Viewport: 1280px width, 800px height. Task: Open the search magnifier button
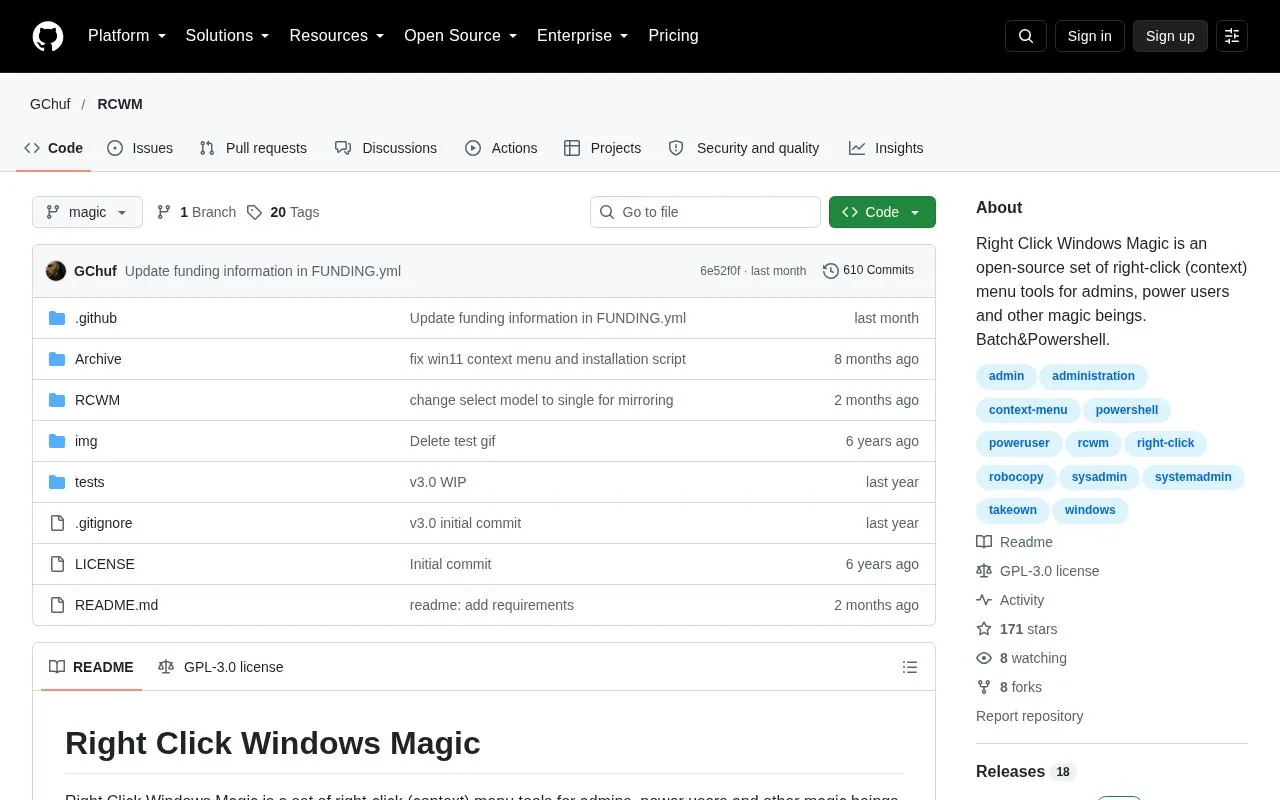pos(1026,36)
